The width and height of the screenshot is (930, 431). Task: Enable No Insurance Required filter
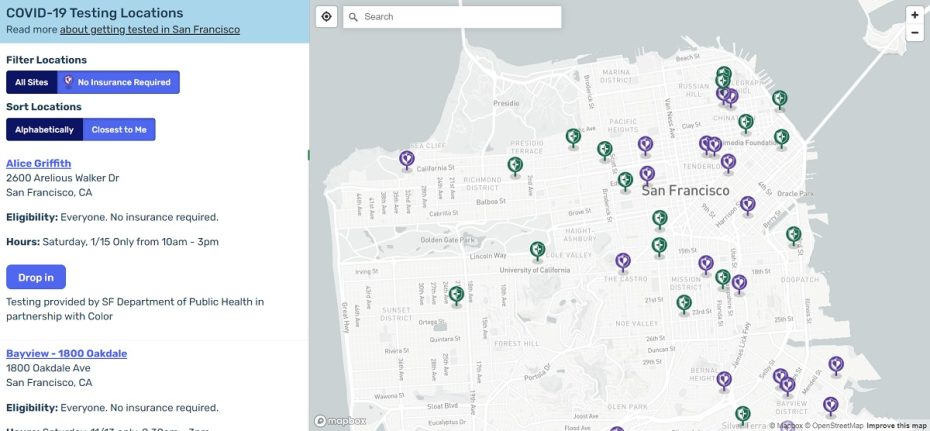pyautogui.click(x=118, y=82)
